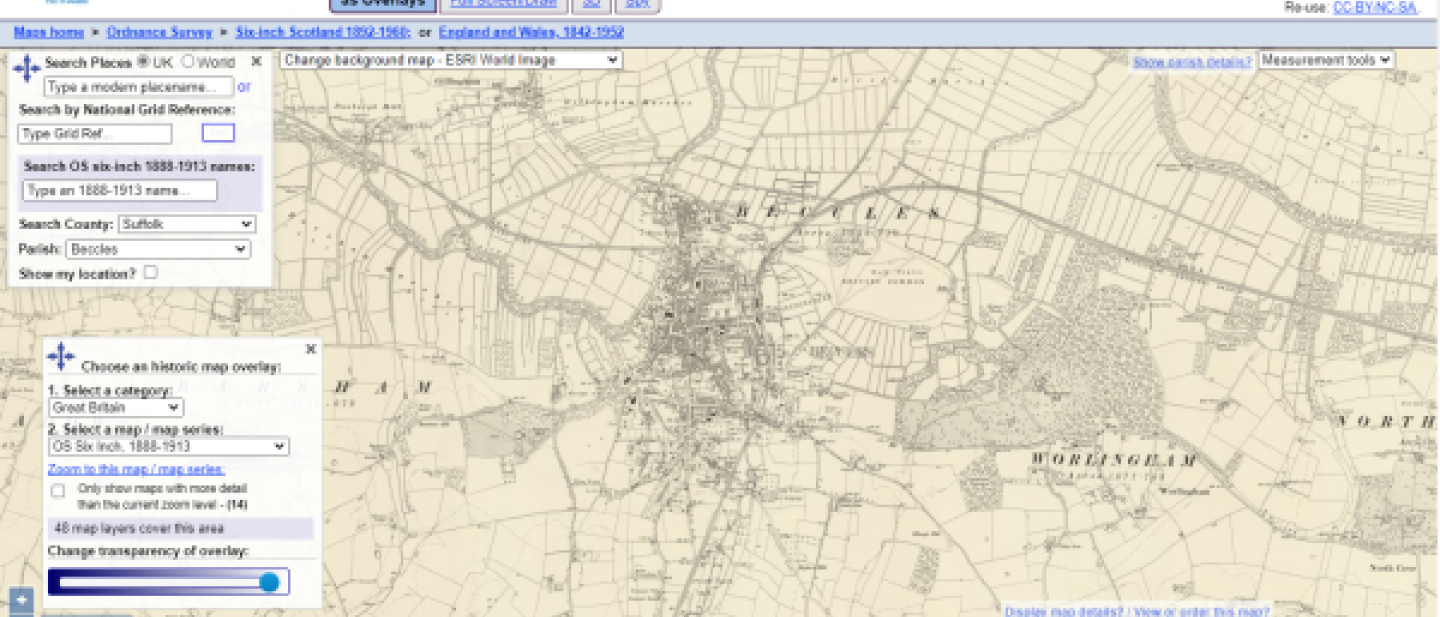Click 'Ordnance Survey' in the breadcrumb trail
The image size is (1440, 617).
point(163,32)
